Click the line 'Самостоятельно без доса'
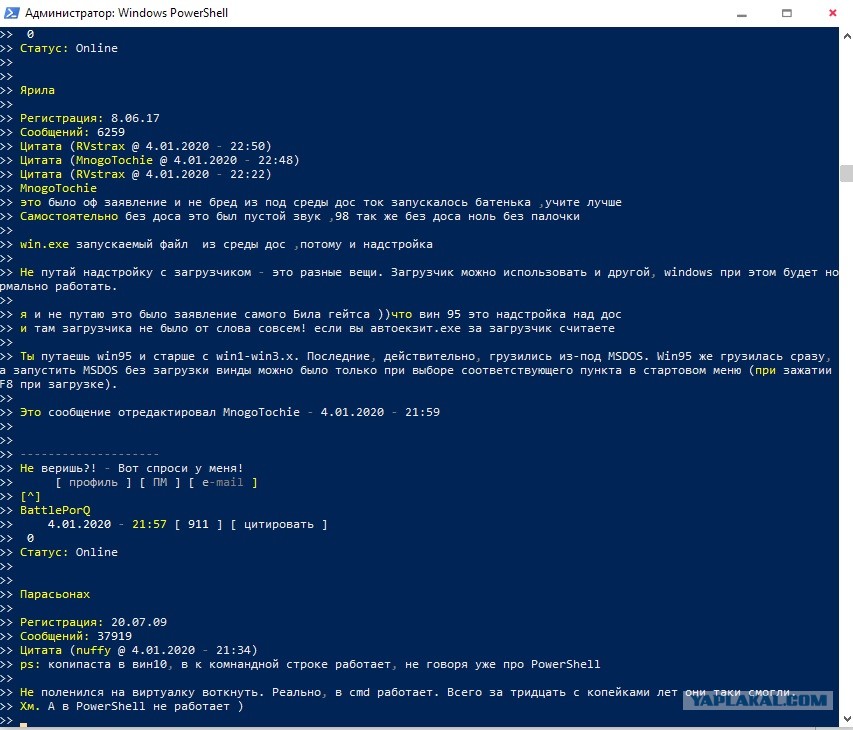The width and height of the screenshot is (853, 730). tap(300, 216)
